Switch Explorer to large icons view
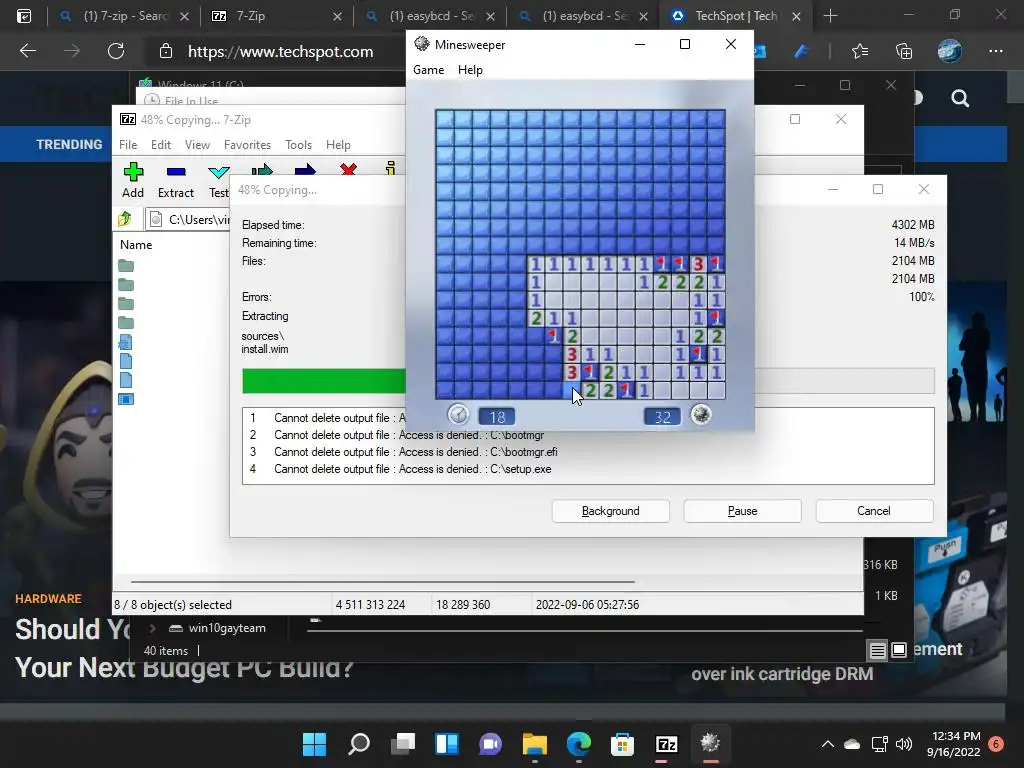Viewport: 1024px width, 768px height. coord(899,650)
